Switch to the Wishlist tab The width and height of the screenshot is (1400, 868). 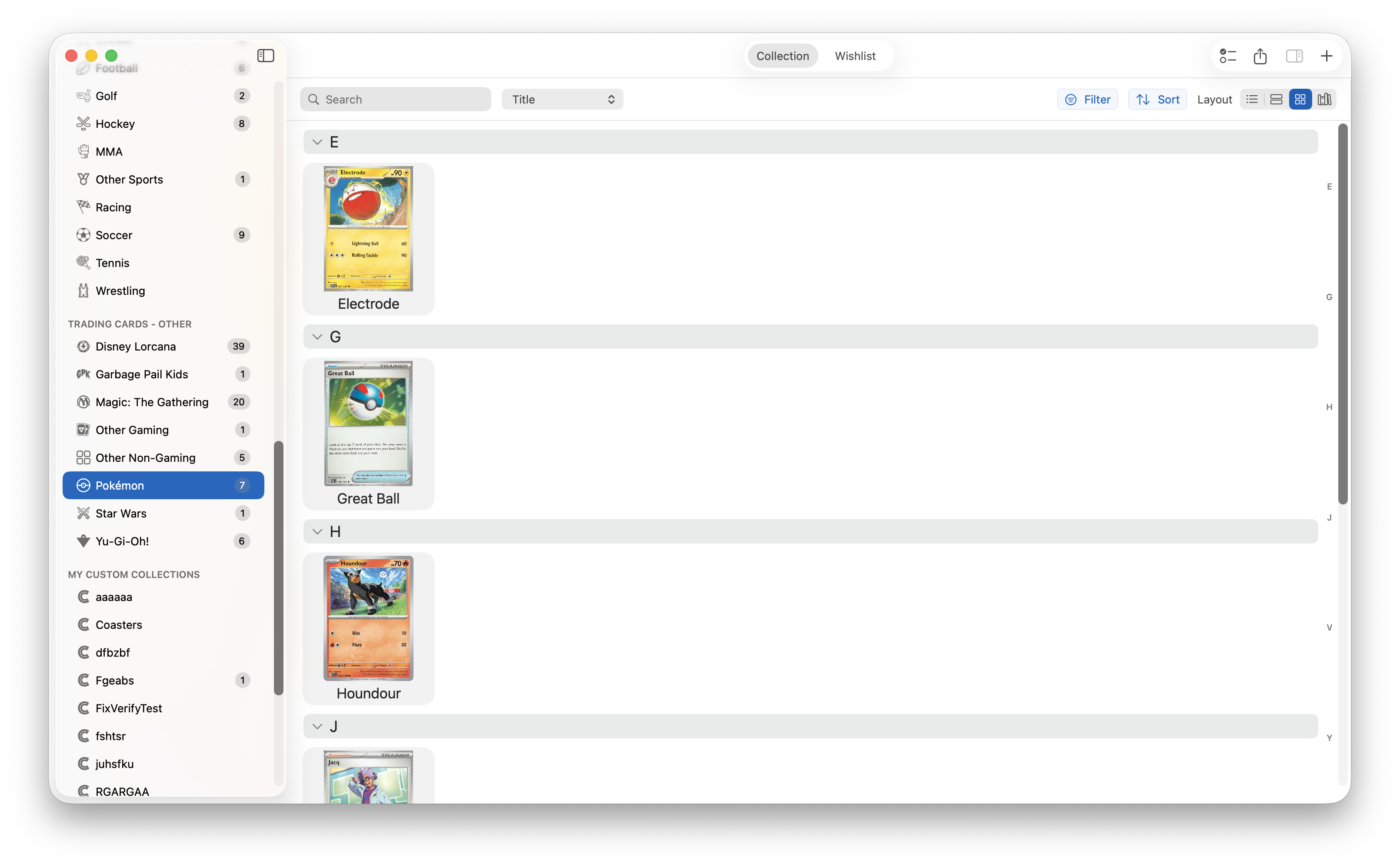(x=855, y=56)
